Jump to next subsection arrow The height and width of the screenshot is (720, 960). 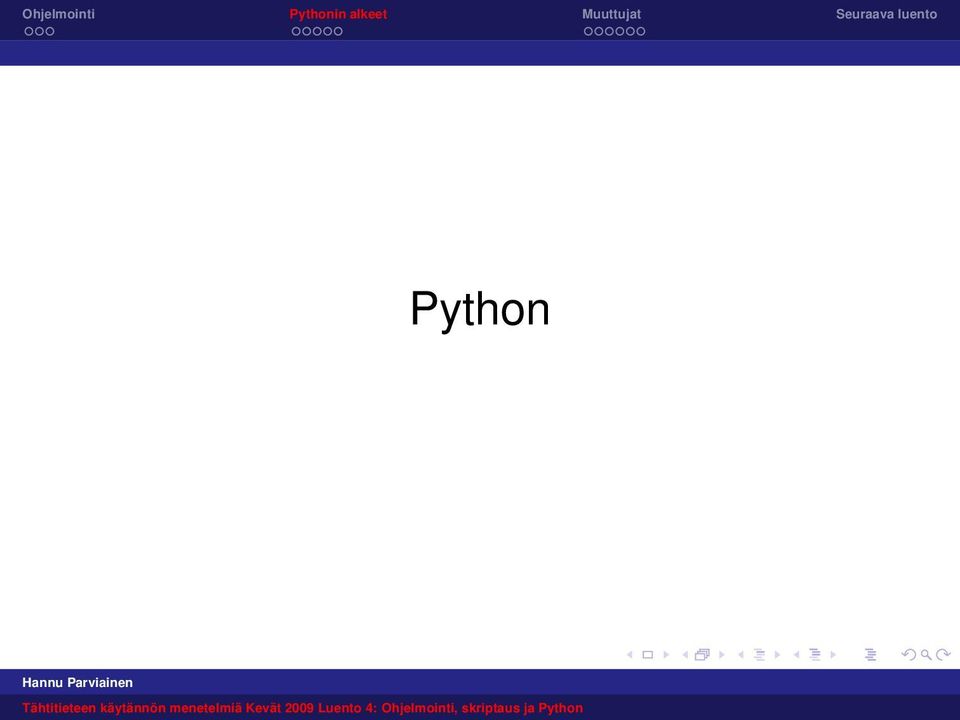(x=778, y=655)
